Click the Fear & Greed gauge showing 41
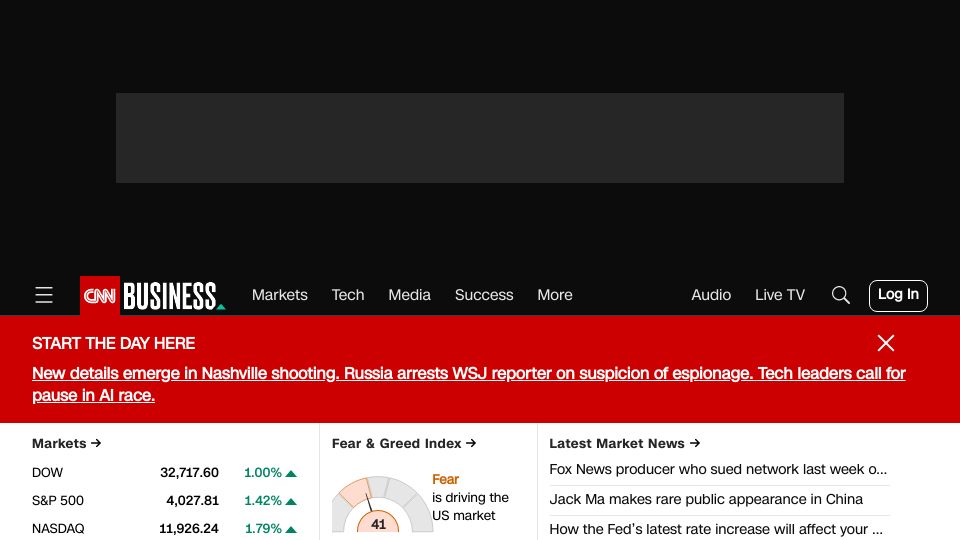The width and height of the screenshot is (960, 540). (x=382, y=504)
